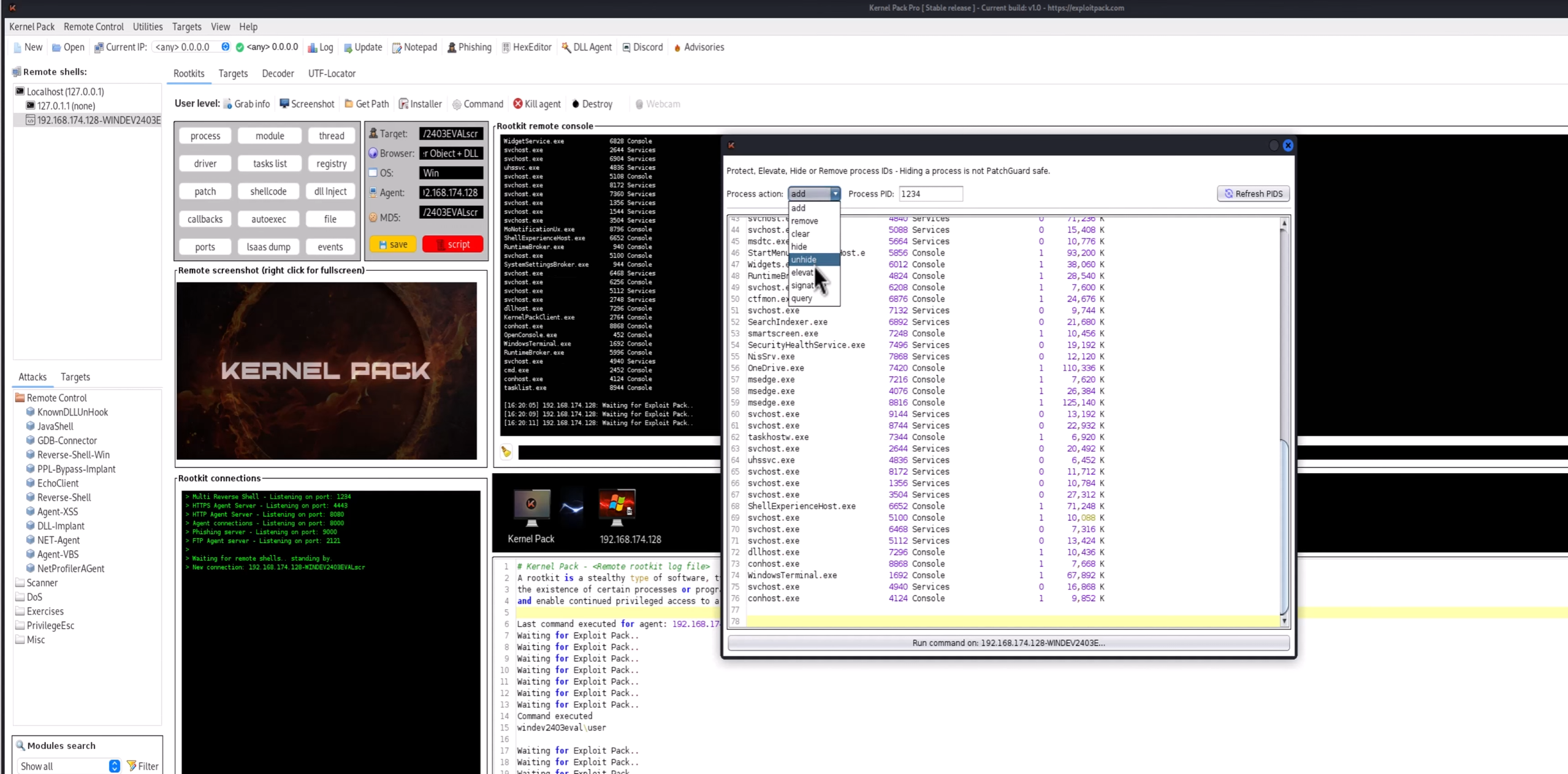Open the Advisories flame icon

click(677, 48)
